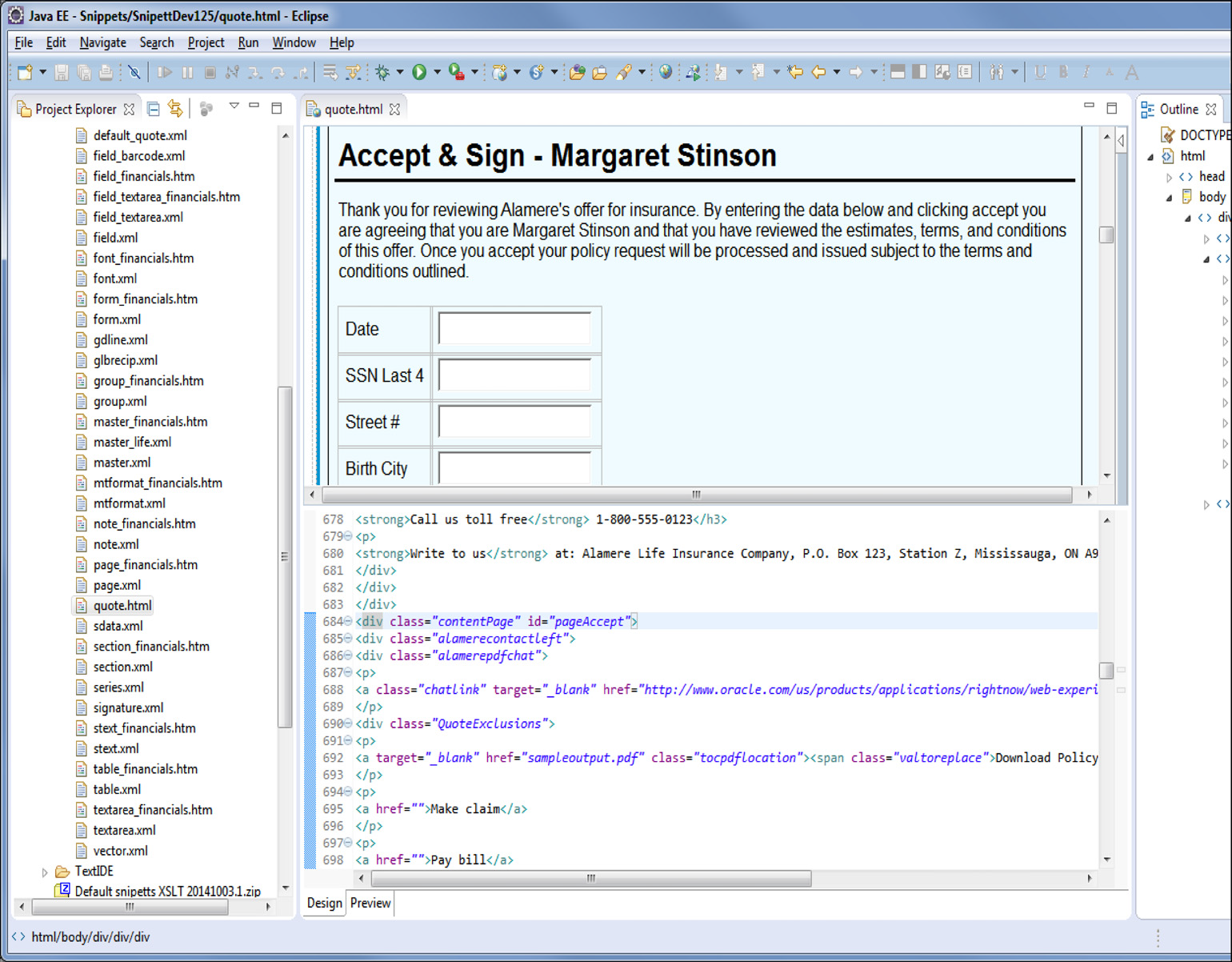Launch Debug mode with the bug icon
This screenshot has width=1232, height=962.
pyautogui.click(x=382, y=72)
